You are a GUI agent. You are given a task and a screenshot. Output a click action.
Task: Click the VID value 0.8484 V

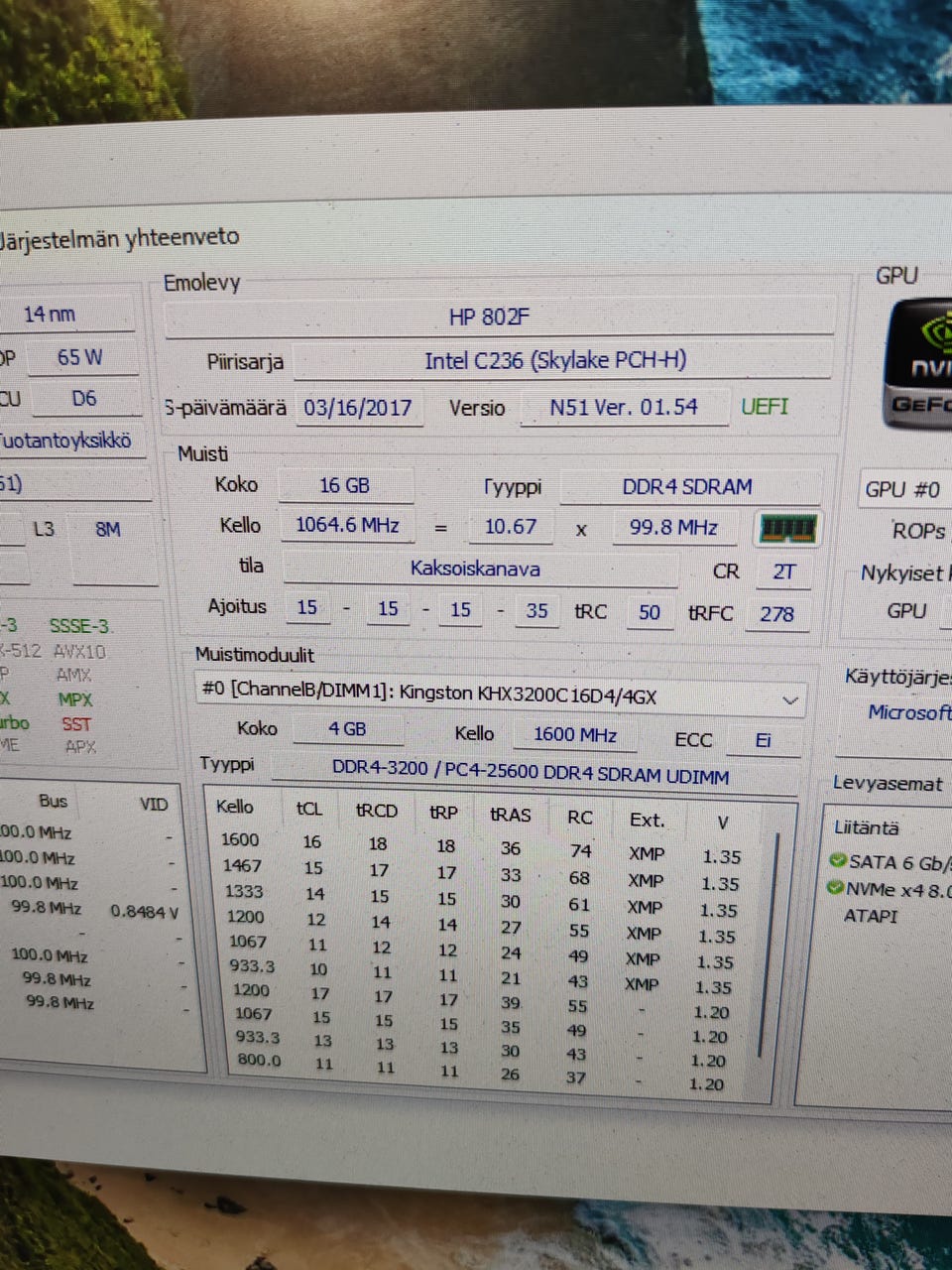pyautogui.click(x=145, y=911)
